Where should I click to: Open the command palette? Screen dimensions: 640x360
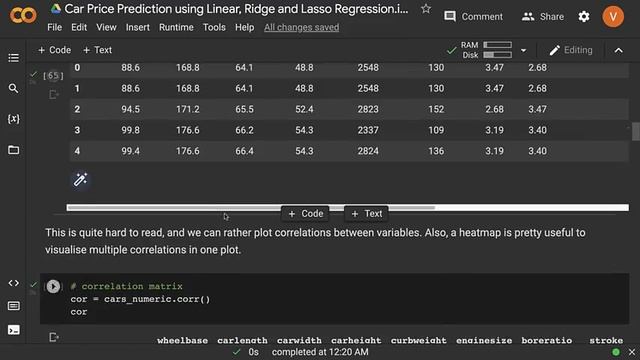(x=13, y=306)
